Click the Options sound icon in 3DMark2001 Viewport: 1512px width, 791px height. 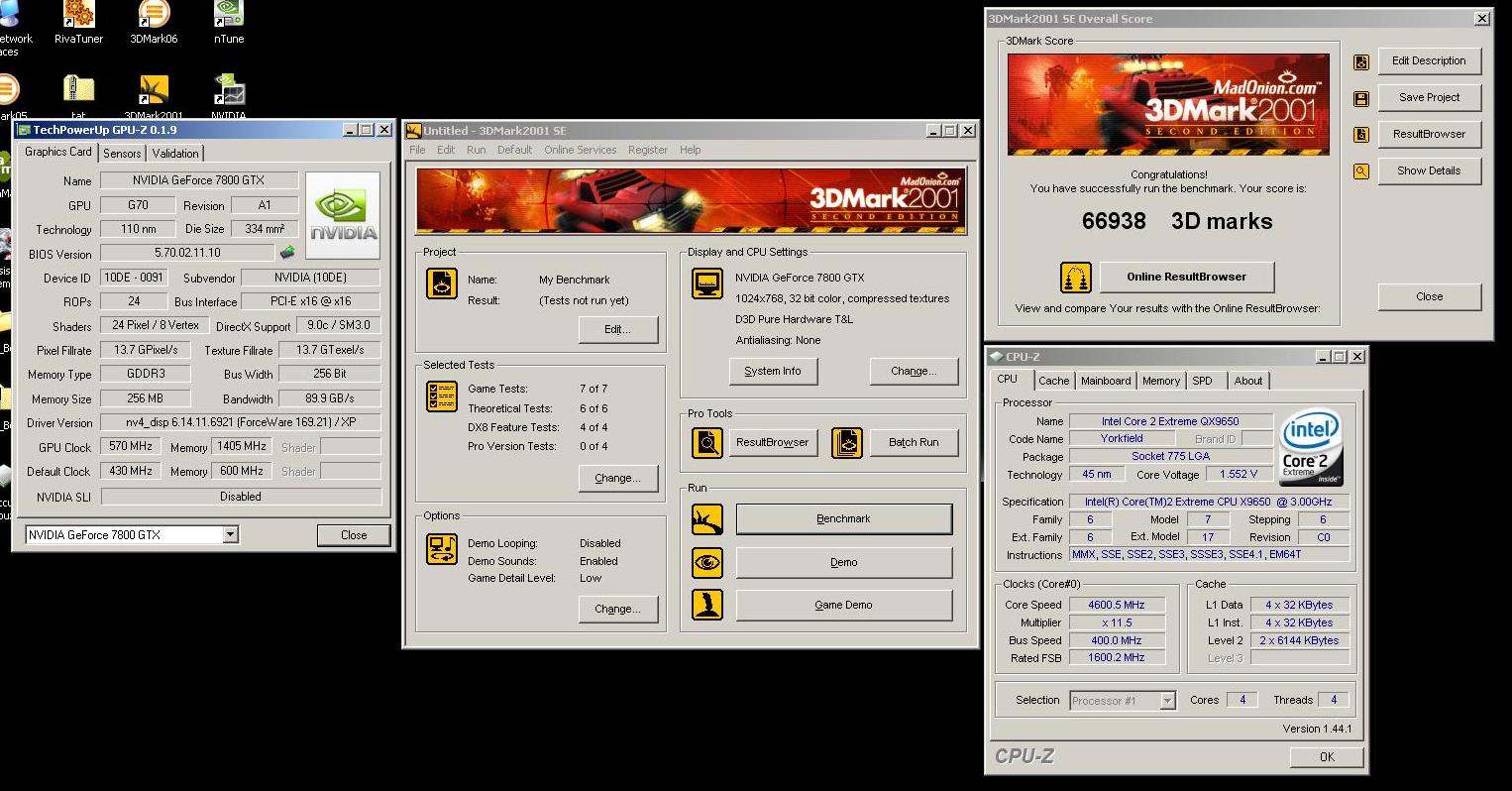[442, 548]
